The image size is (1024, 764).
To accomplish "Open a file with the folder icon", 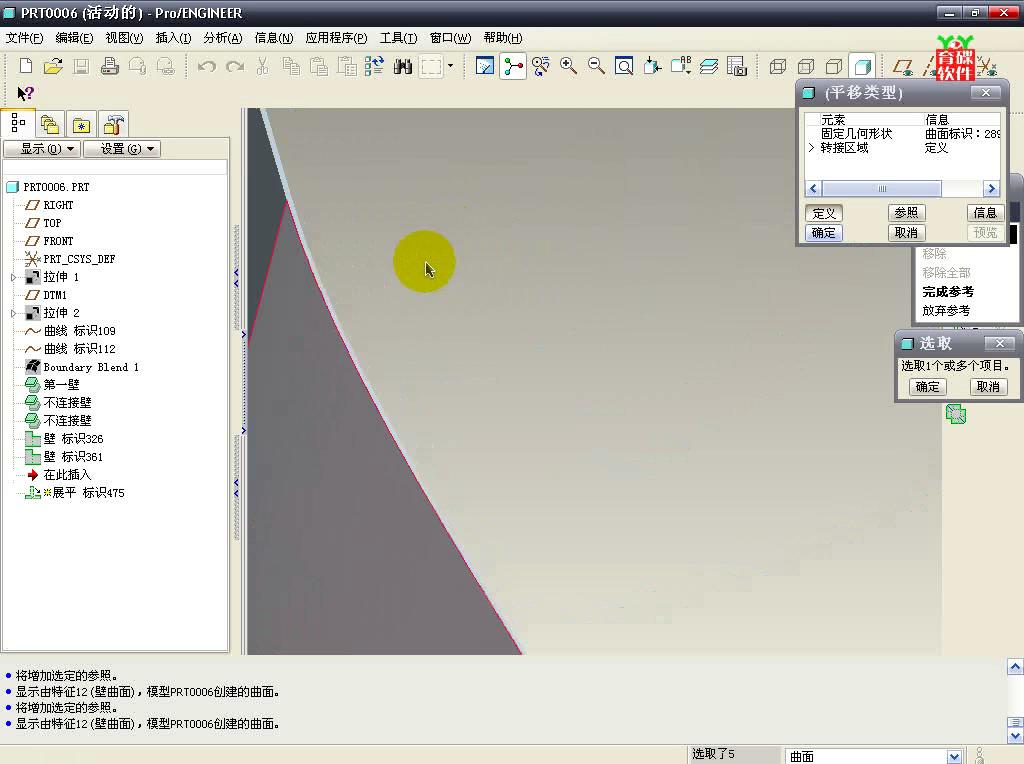I will [x=53, y=66].
